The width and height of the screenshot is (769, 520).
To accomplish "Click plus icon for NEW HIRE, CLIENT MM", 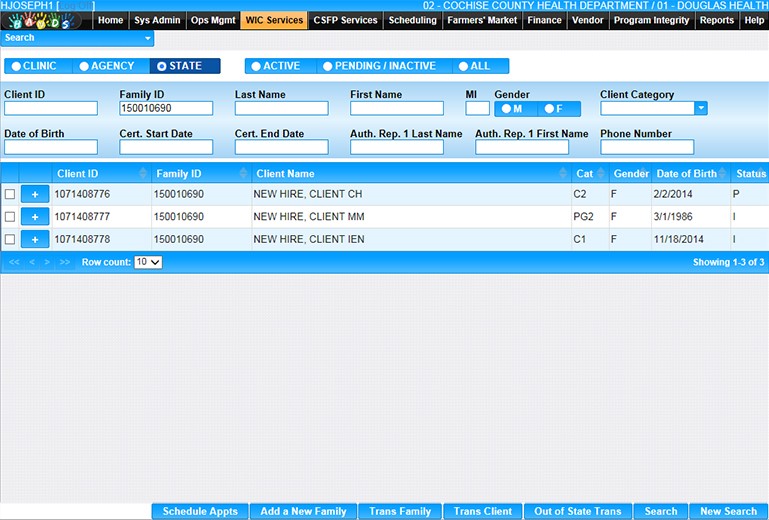I will [34, 217].
